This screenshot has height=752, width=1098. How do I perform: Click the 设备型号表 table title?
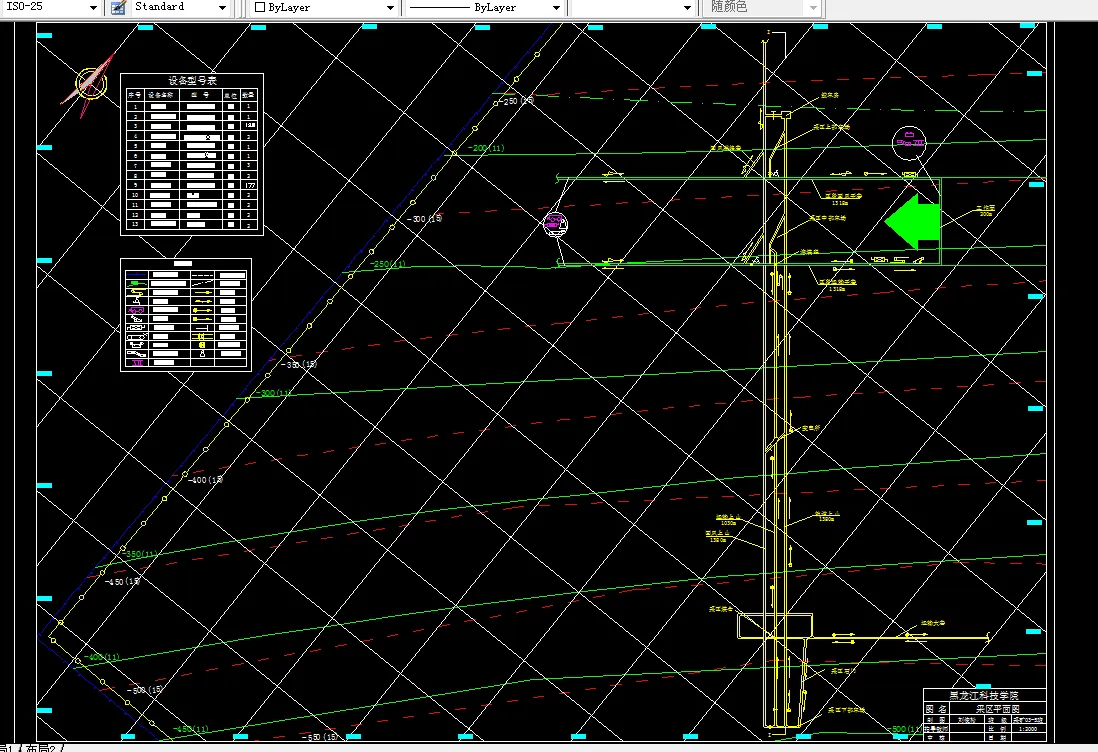(192, 81)
